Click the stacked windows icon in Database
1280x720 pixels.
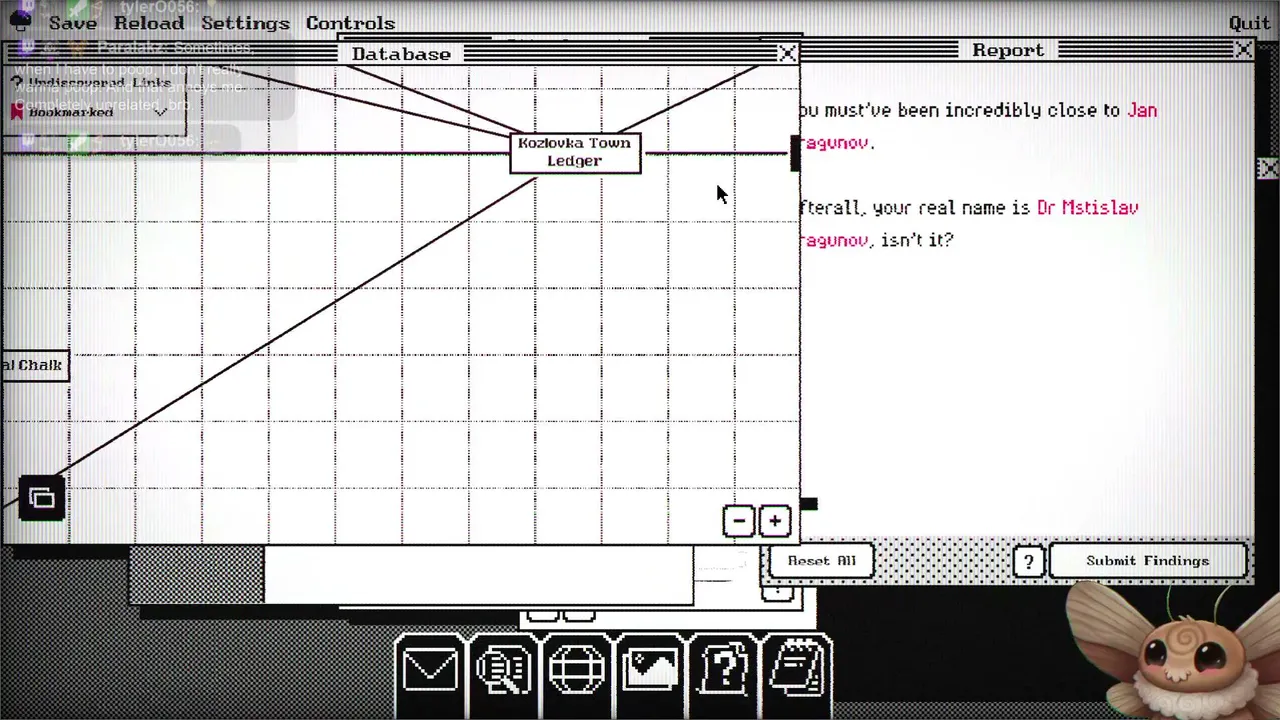pyautogui.click(x=42, y=498)
